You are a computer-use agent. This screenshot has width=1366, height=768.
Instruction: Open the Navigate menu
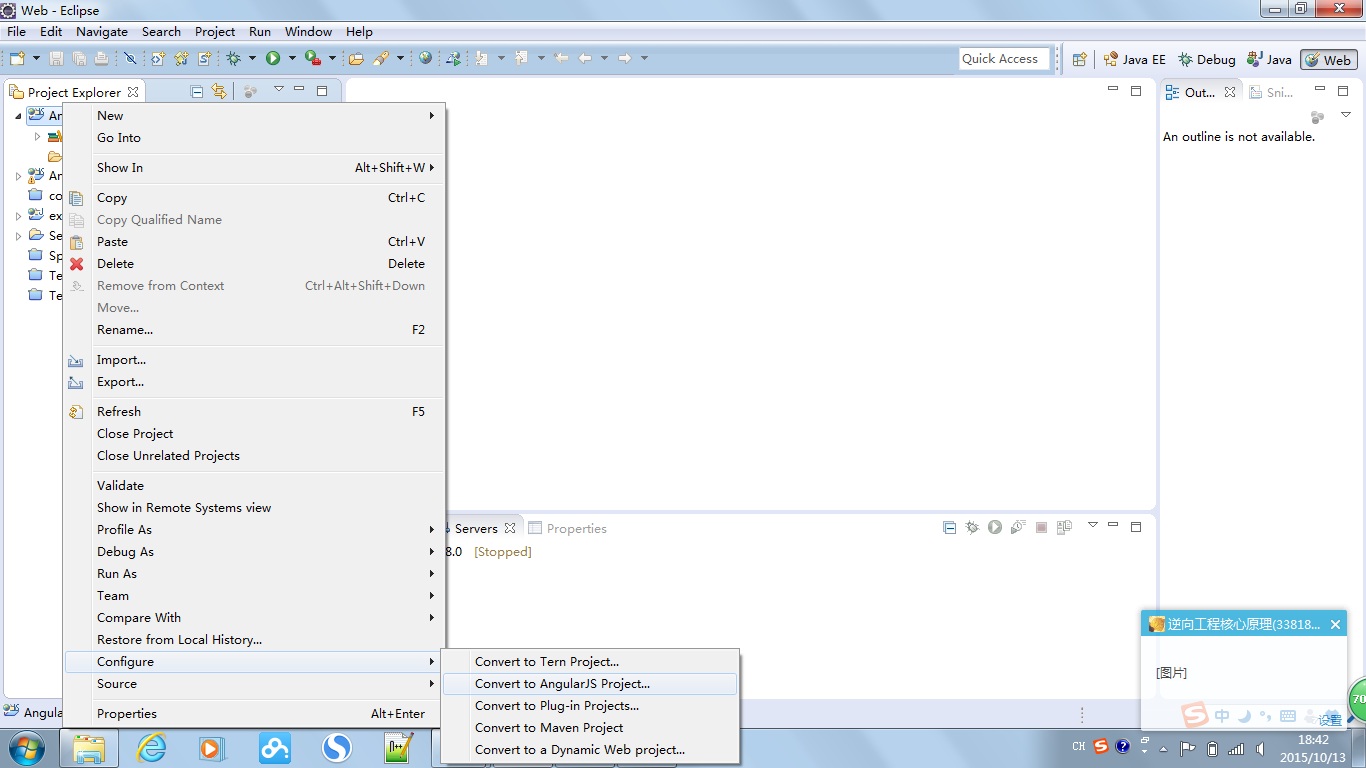[102, 31]
